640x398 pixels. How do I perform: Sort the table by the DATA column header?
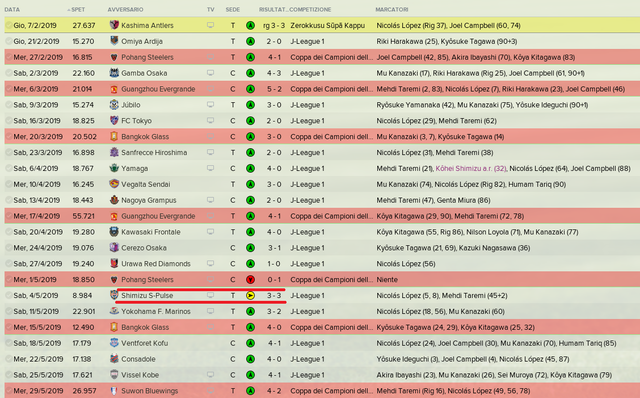click(x=12, y=9)
